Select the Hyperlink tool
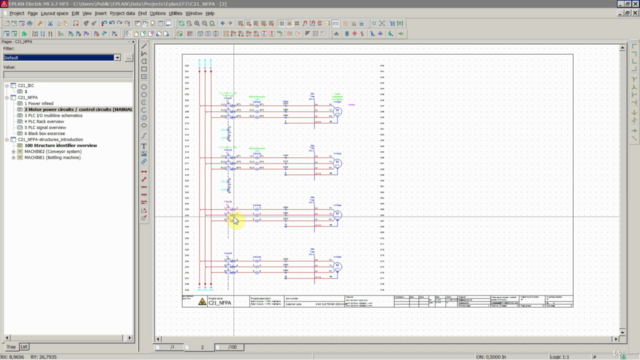 [x=144, y=162]
